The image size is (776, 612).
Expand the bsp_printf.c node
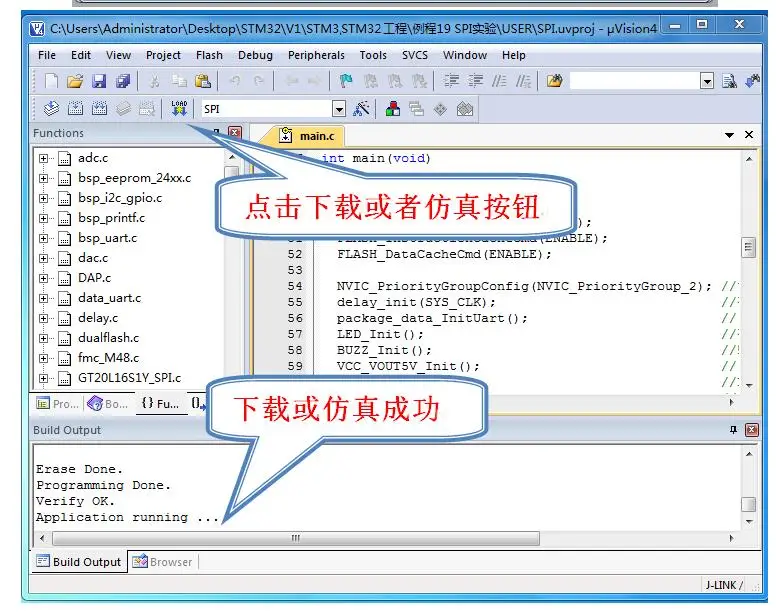[44, 218]
